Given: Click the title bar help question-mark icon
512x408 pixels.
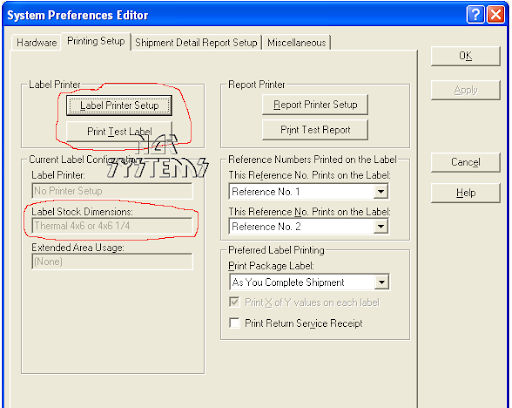Looking at the screenshot, I should point(475,15).
